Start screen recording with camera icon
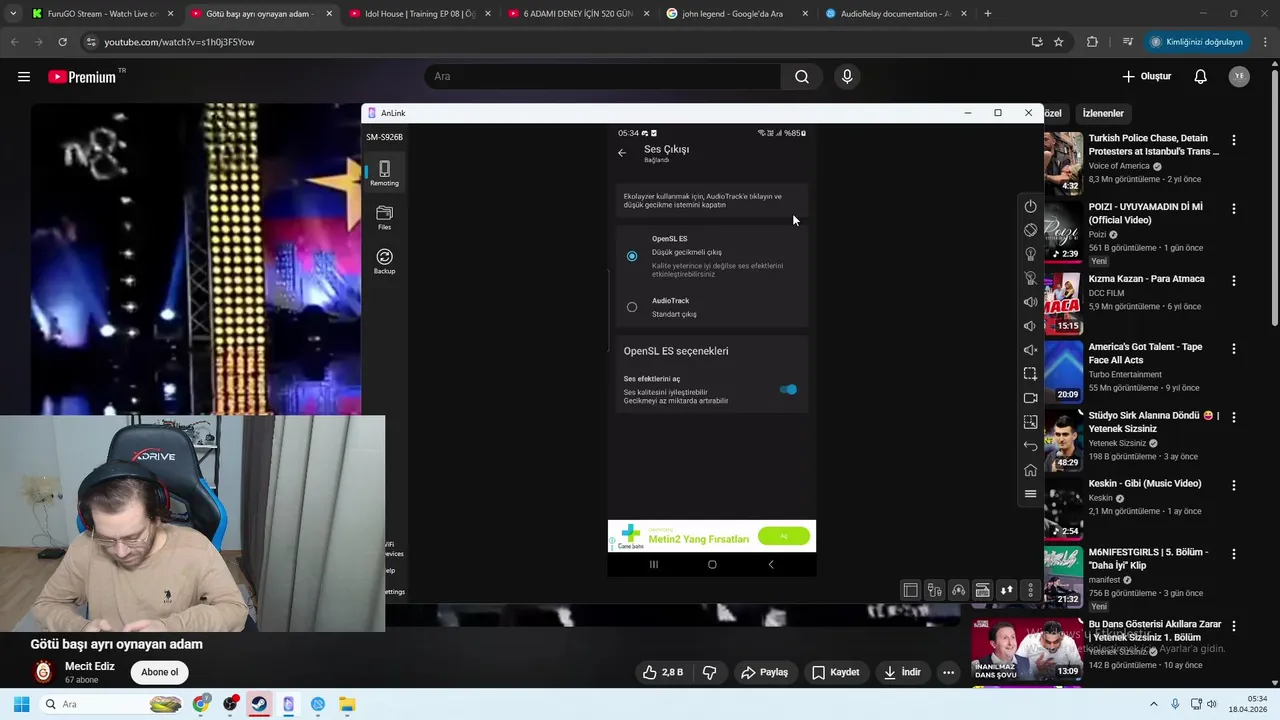Image resolution: width=1280 pixels, height=720 pixels. (1030, 398)
